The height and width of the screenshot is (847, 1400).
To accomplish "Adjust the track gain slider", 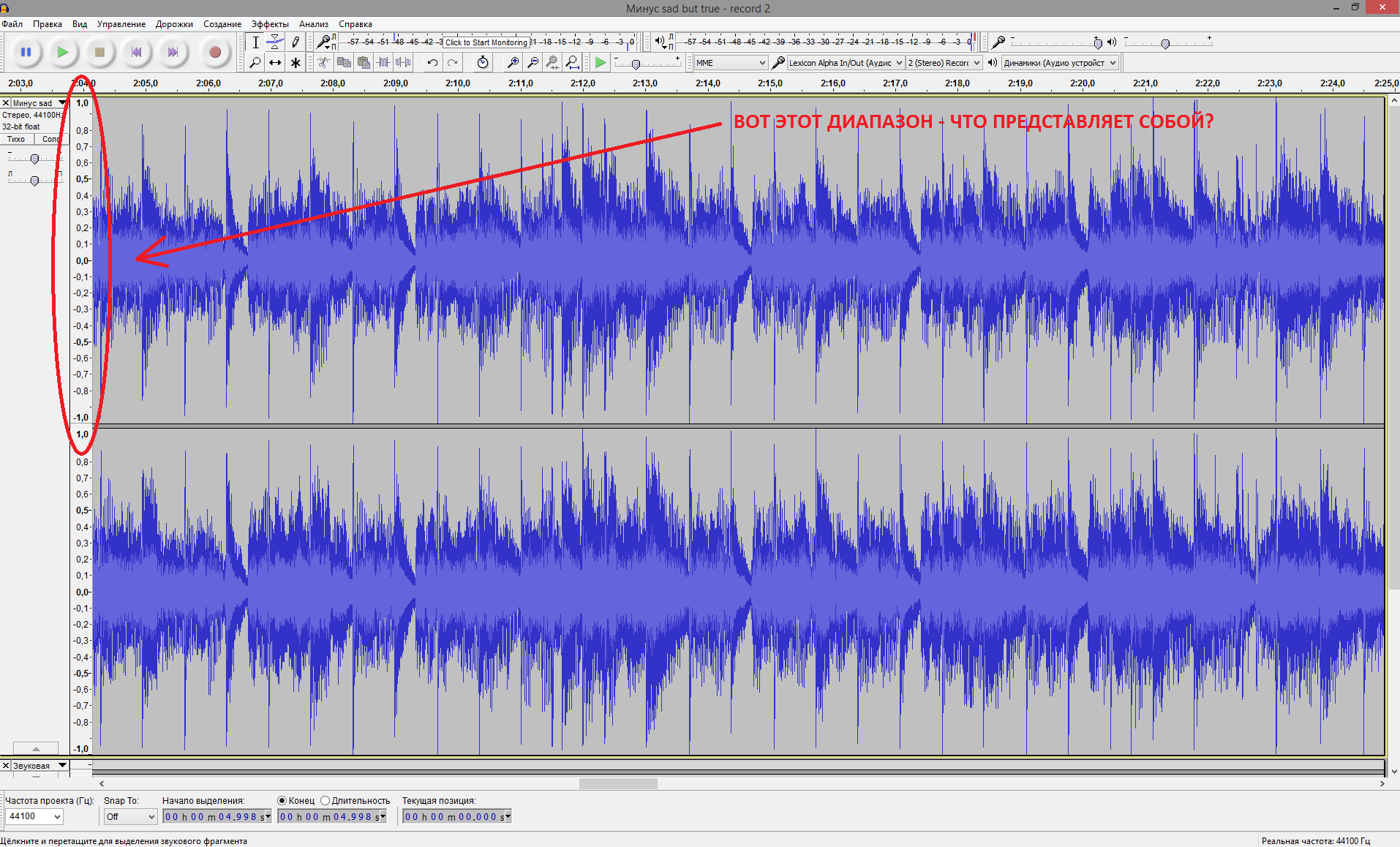I will point(34,159).
